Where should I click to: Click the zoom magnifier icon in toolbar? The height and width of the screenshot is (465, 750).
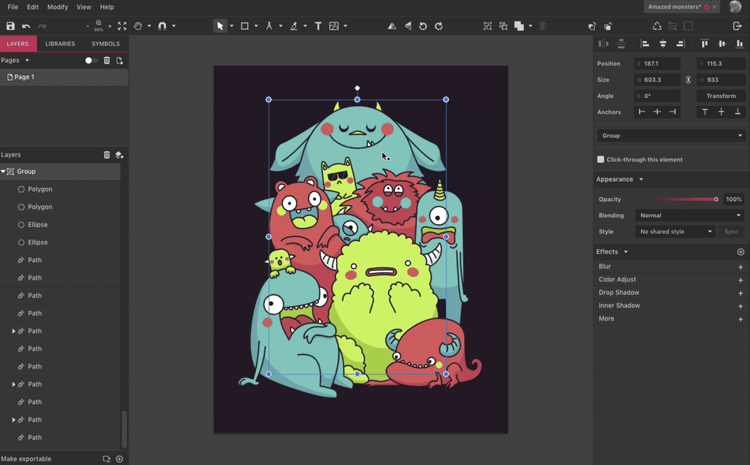tap(99, 23)
